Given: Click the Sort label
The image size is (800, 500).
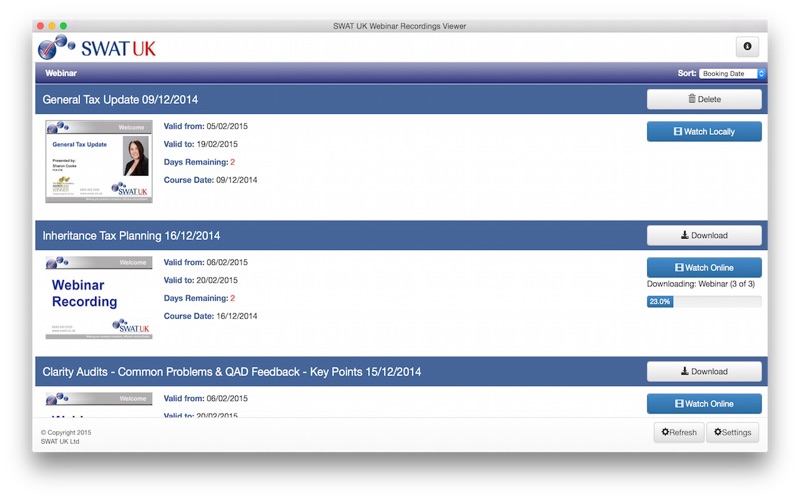Looking at the screenshot, I should (687, 73).
